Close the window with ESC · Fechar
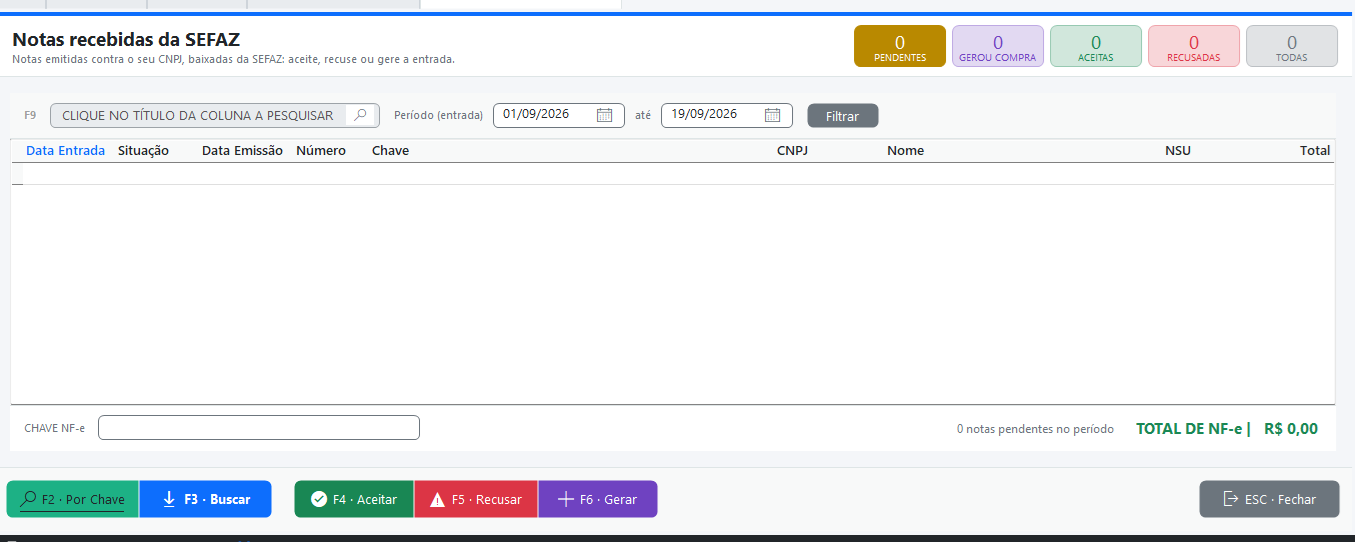Image resolution: width=1355 pixels, height=542 pixels. pyautogui.click(x=1270, y=499)
